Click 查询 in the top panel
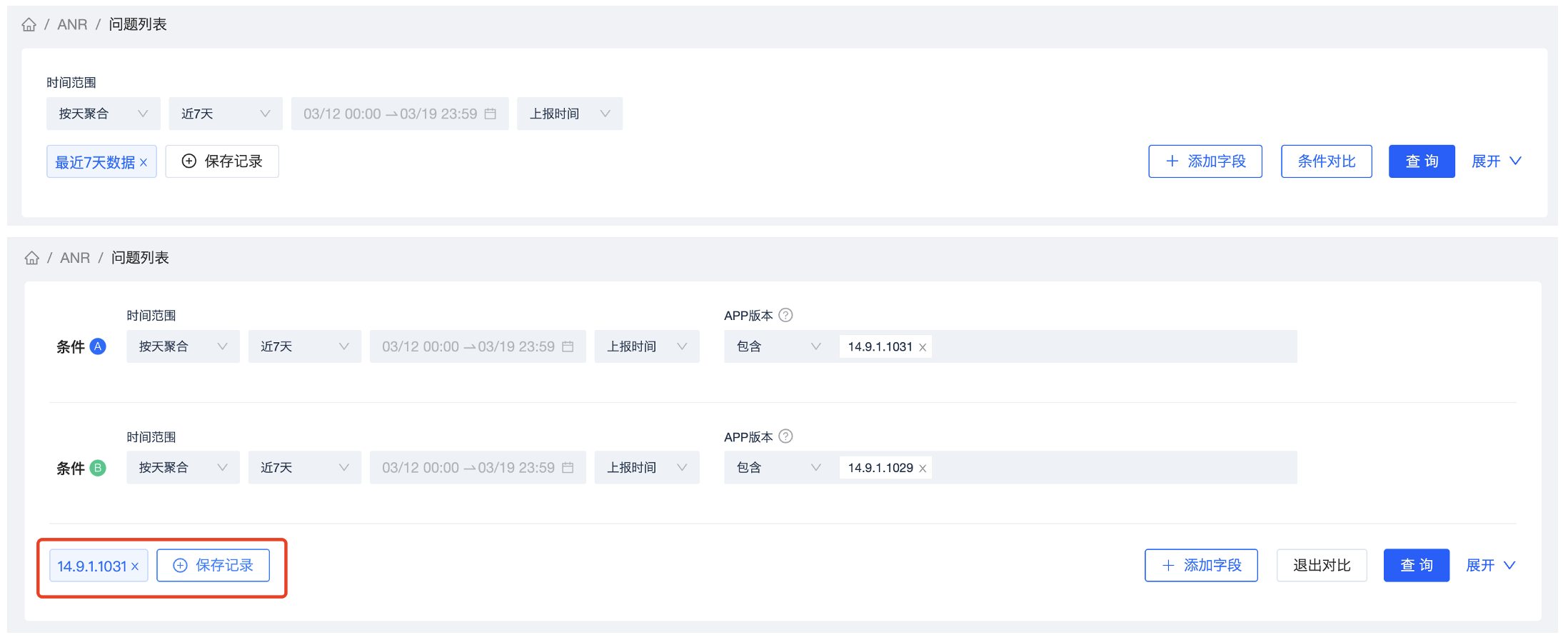 pos(1422,161)
